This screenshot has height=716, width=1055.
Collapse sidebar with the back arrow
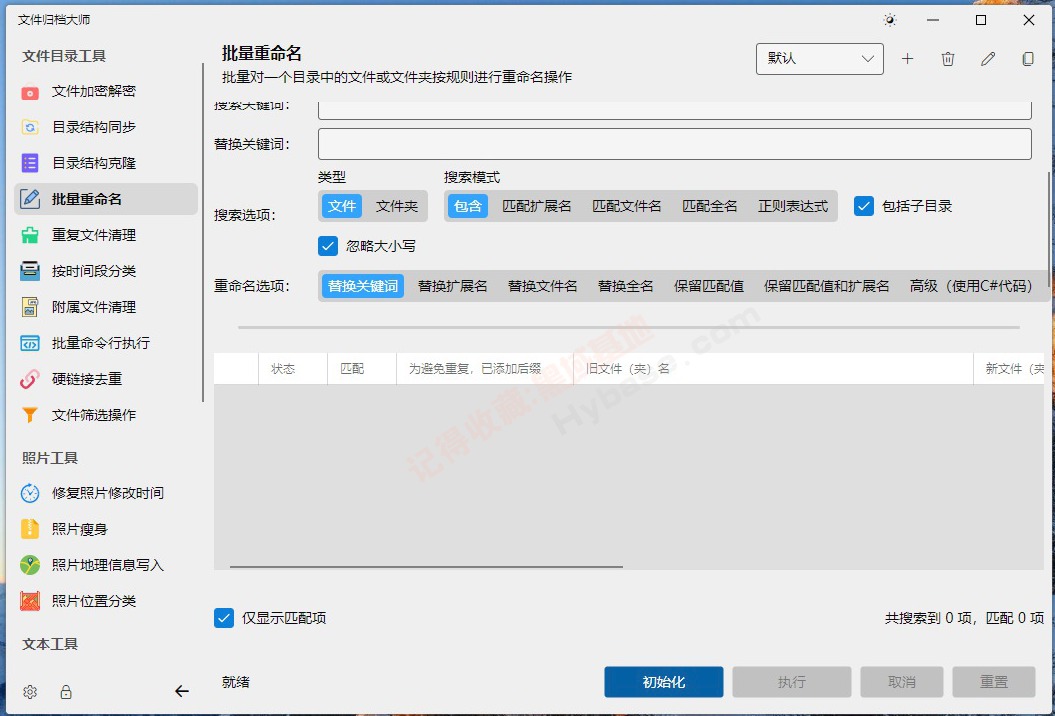181,691
